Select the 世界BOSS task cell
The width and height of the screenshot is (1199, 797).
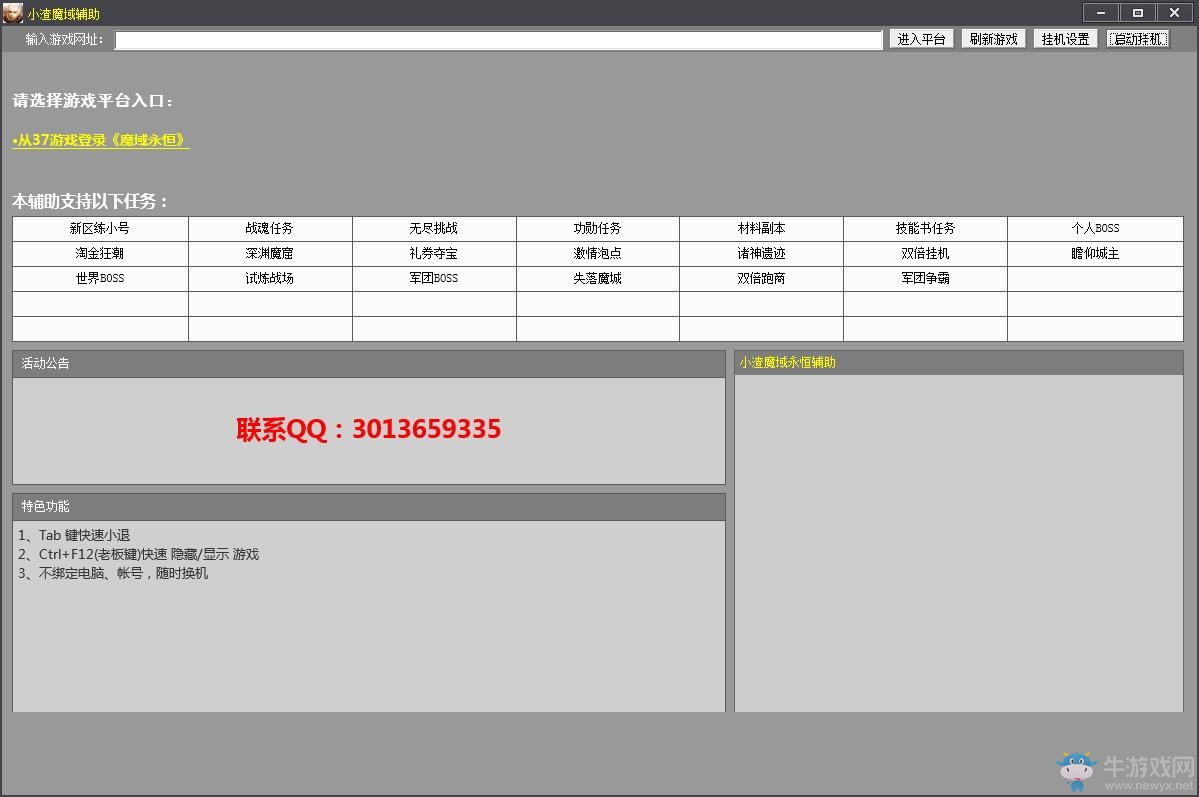[x=100, y=278]
